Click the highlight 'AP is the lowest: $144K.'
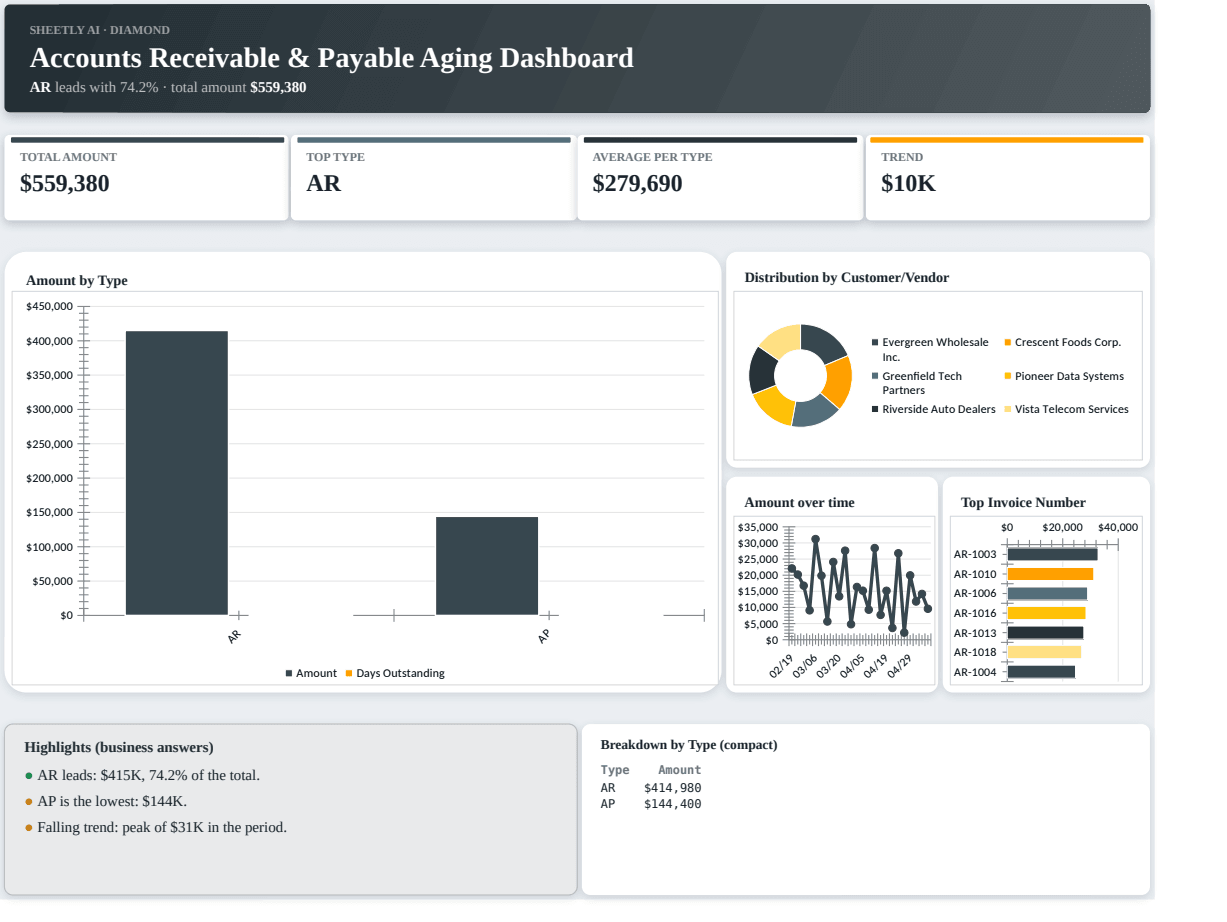The width and height of the screenshot is (1227, 922). [112, 801]
